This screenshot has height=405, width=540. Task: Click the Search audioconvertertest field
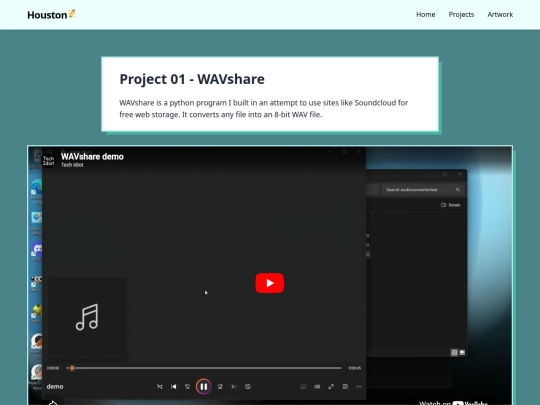pyautogui.click(x=422, y=190)
